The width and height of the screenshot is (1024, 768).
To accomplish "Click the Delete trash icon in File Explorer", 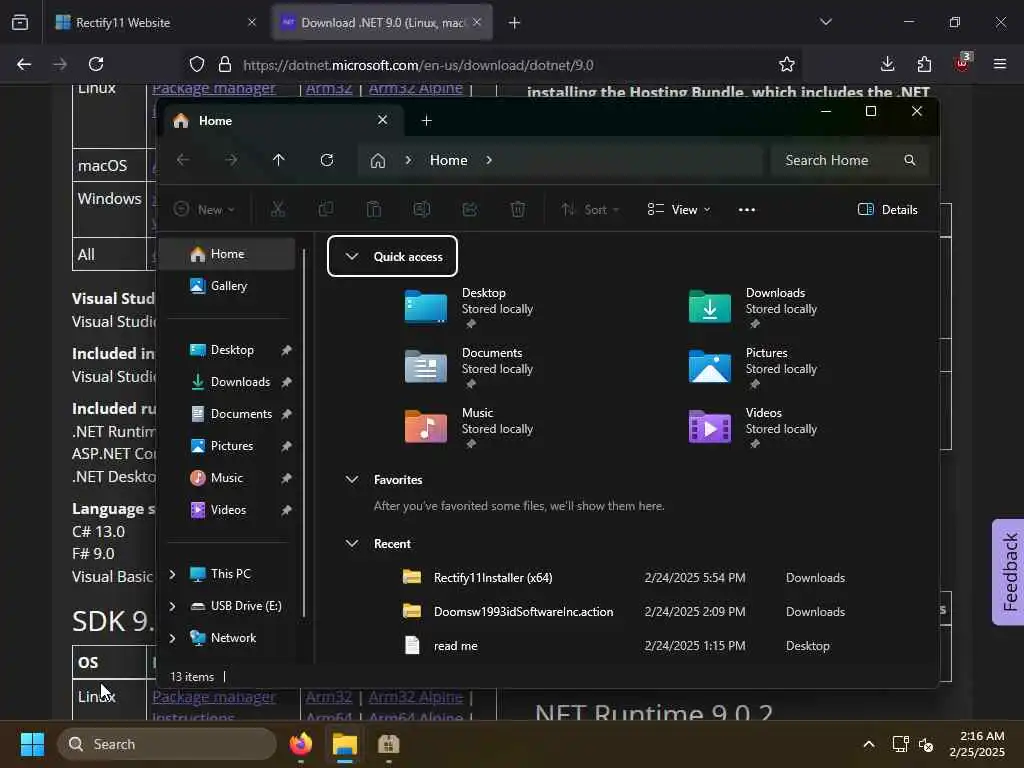I will point(518,209).
